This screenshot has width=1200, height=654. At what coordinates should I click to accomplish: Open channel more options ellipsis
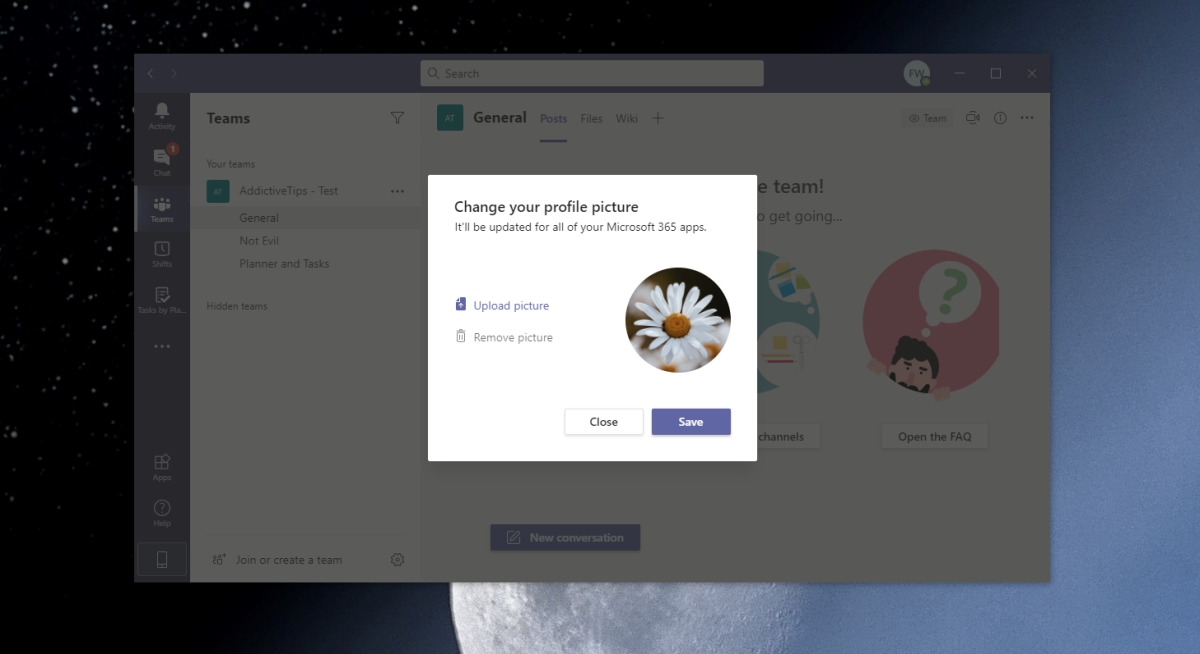click(1027, 118)
